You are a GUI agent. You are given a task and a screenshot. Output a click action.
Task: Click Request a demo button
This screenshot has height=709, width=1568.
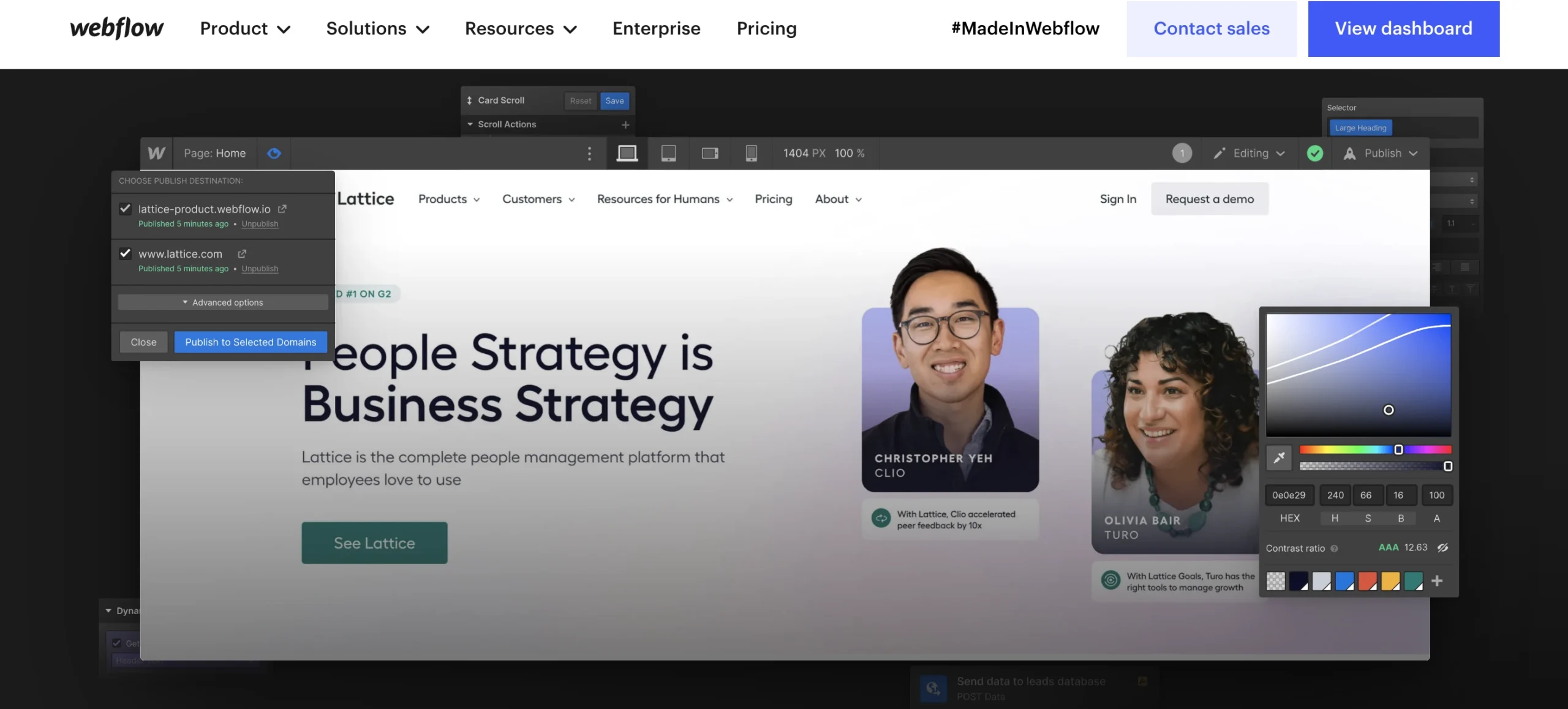(1210, 199)
